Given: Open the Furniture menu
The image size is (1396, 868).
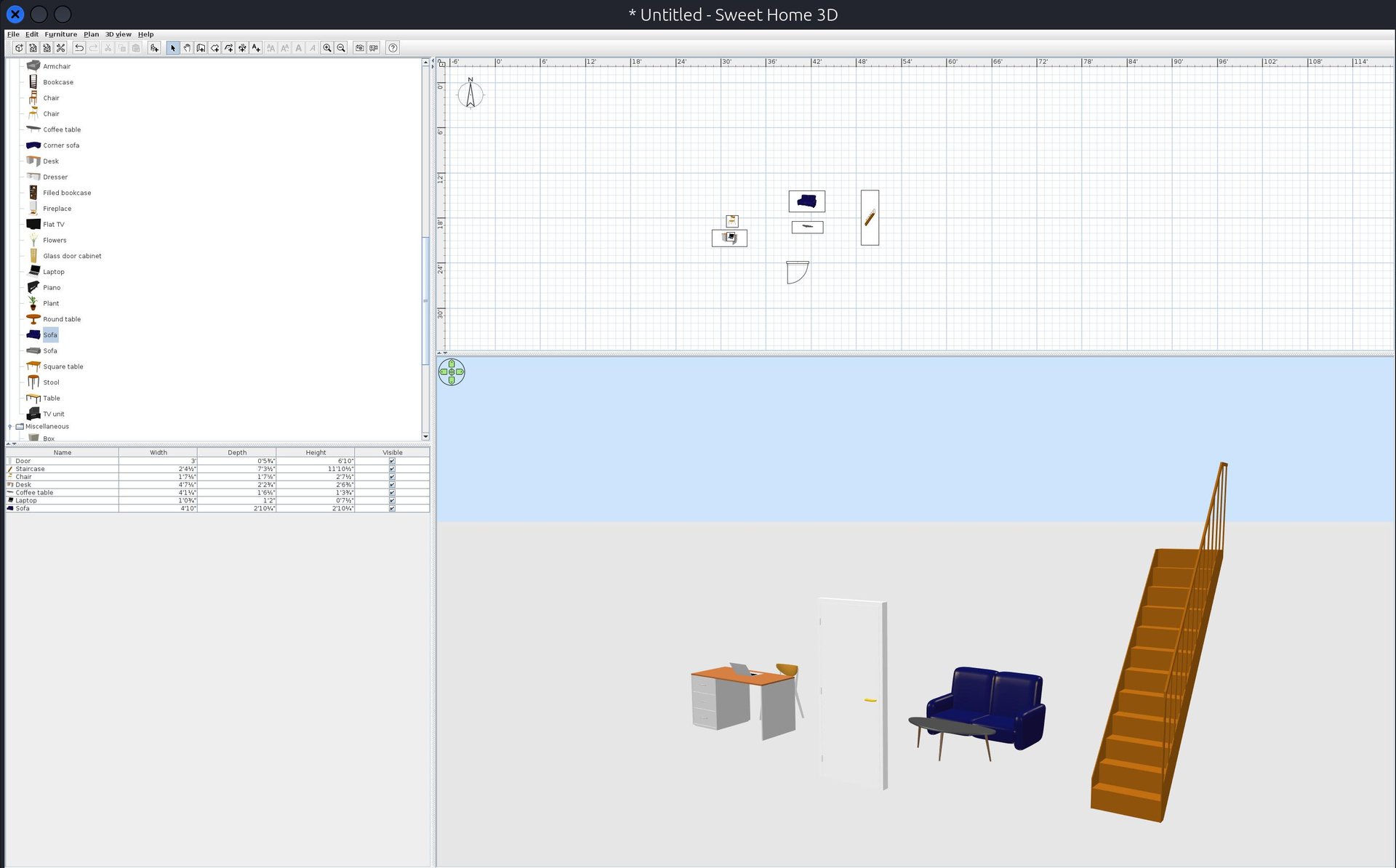Looking at the screenshot, I should [60, 34].
